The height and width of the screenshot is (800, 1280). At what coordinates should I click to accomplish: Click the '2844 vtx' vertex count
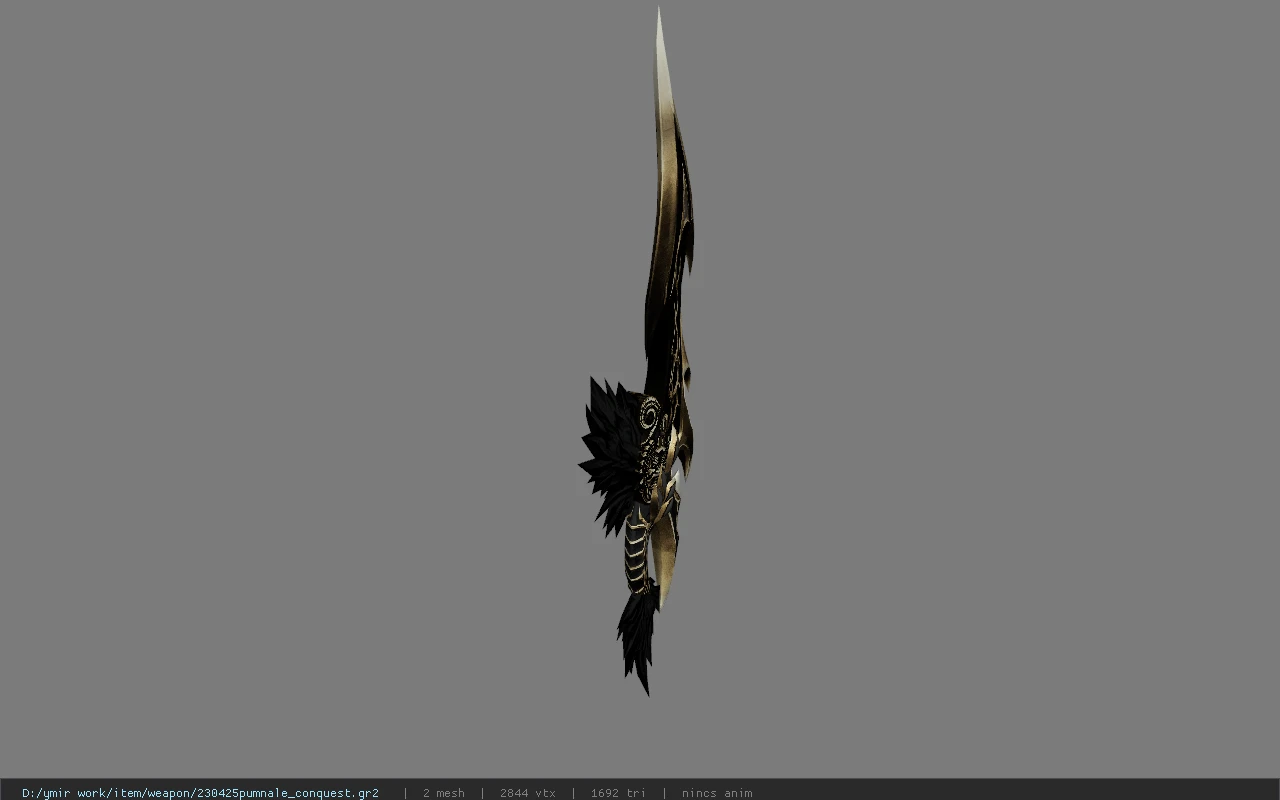click(x=527, y=793)
